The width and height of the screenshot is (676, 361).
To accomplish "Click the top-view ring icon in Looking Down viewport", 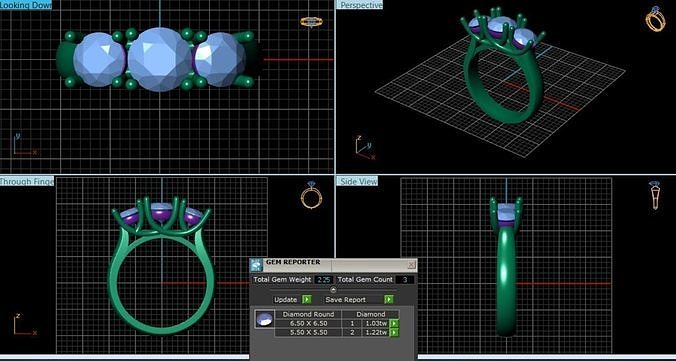I will pos(311,22).
